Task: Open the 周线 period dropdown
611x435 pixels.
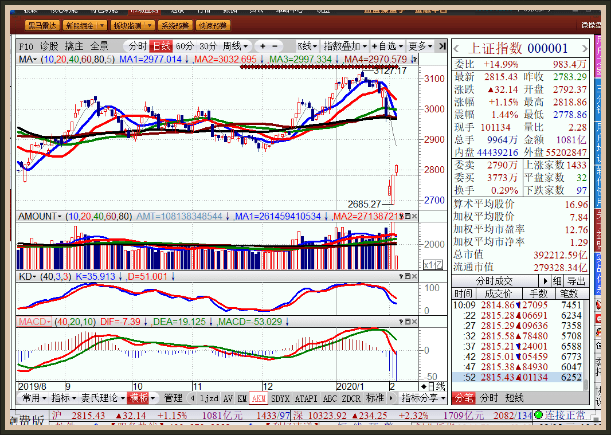Action: [x=235, y=46]
